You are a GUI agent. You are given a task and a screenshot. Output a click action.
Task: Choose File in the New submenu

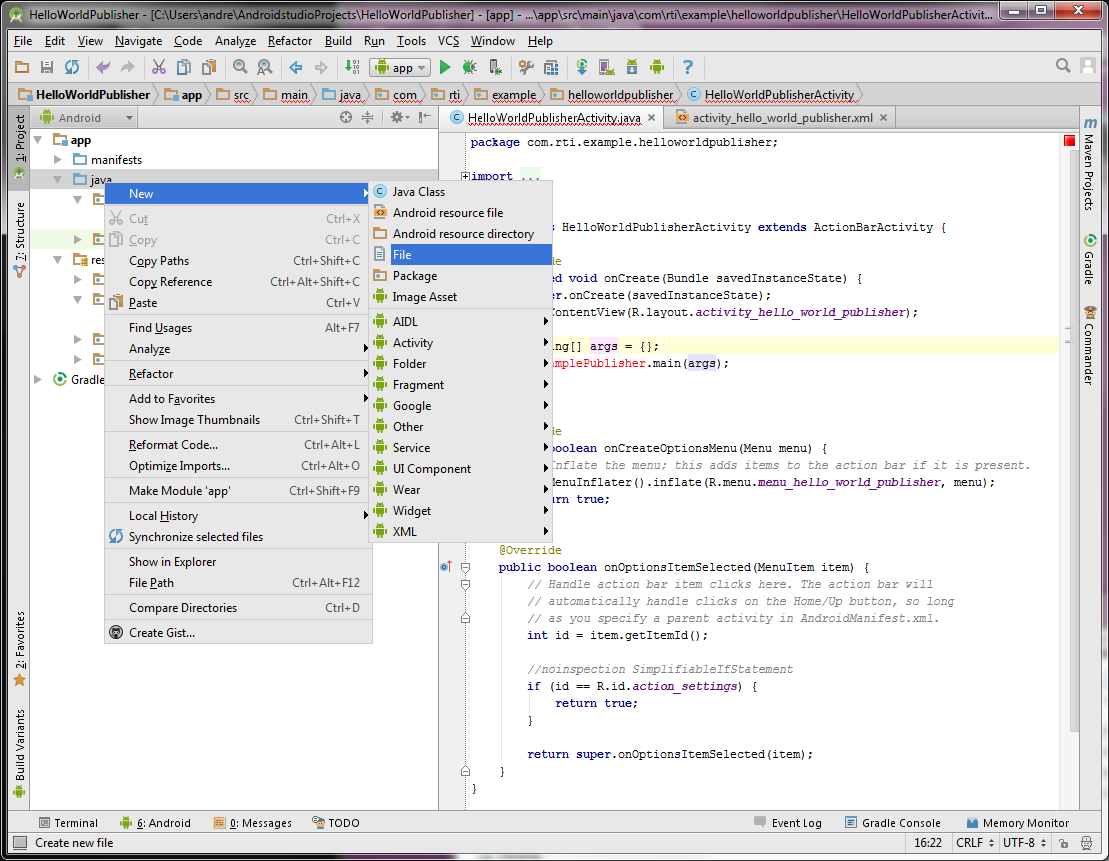tap(460, 255)
